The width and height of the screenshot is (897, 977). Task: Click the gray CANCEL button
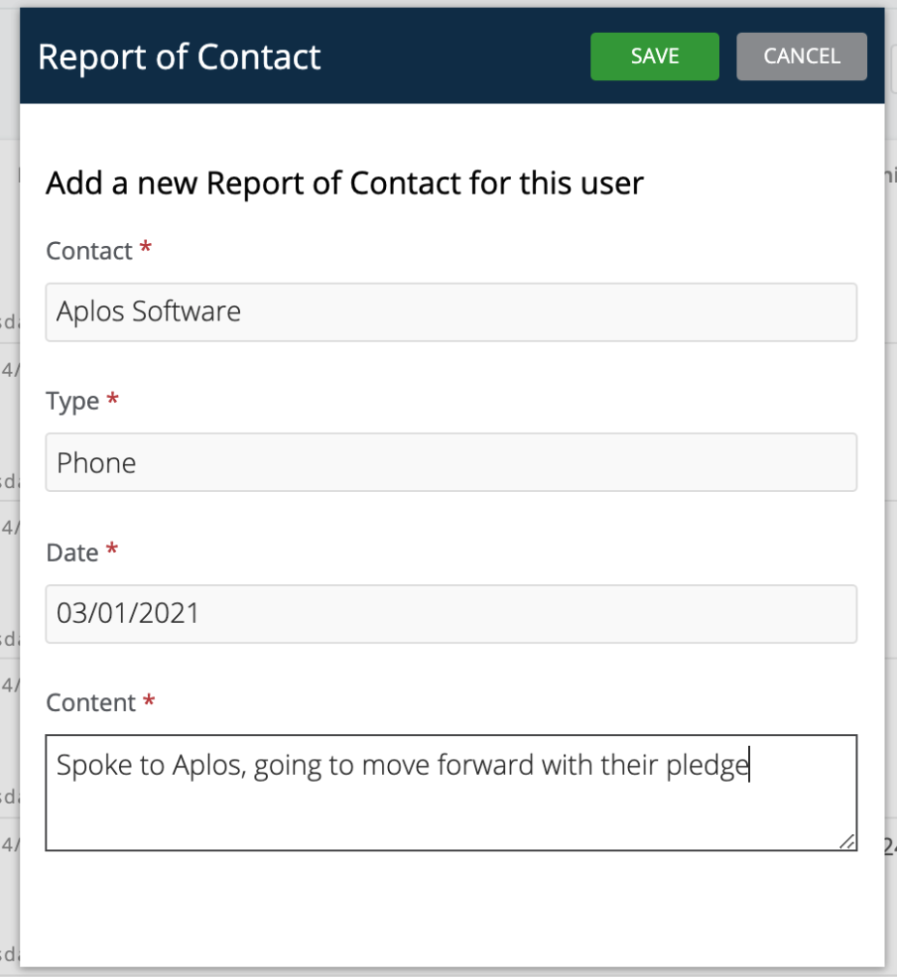[x=802, y=57]
